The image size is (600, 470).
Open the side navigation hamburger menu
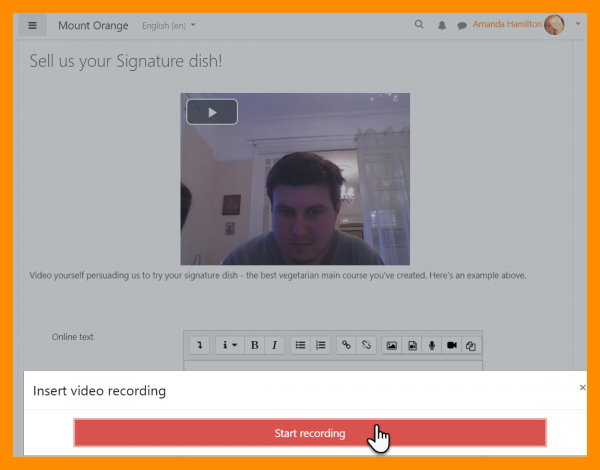(32, 25)
